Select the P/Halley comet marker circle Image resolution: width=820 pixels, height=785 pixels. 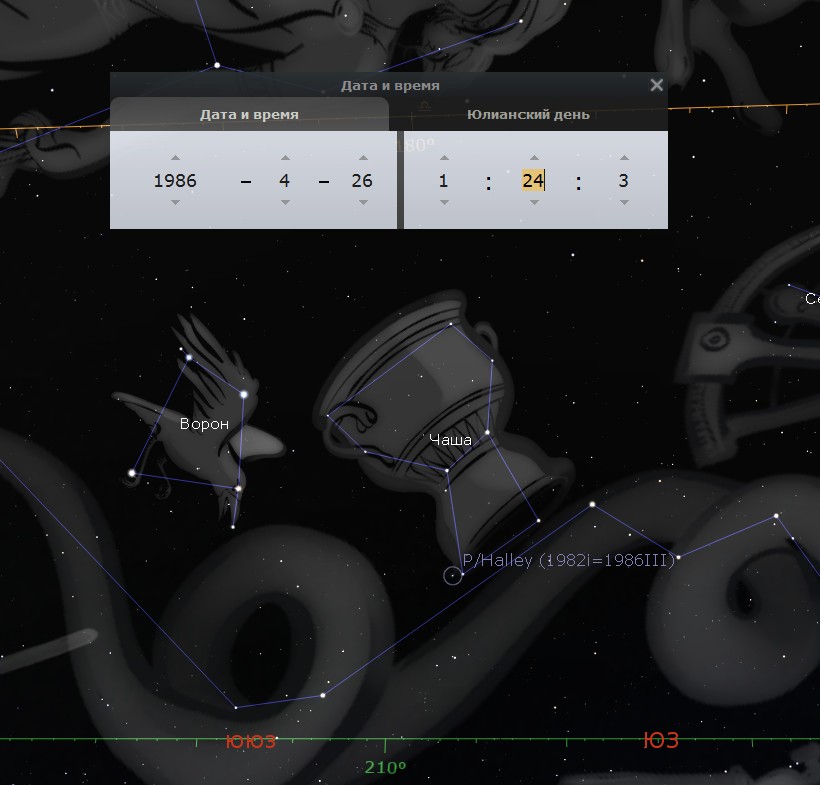pos(453,576)
